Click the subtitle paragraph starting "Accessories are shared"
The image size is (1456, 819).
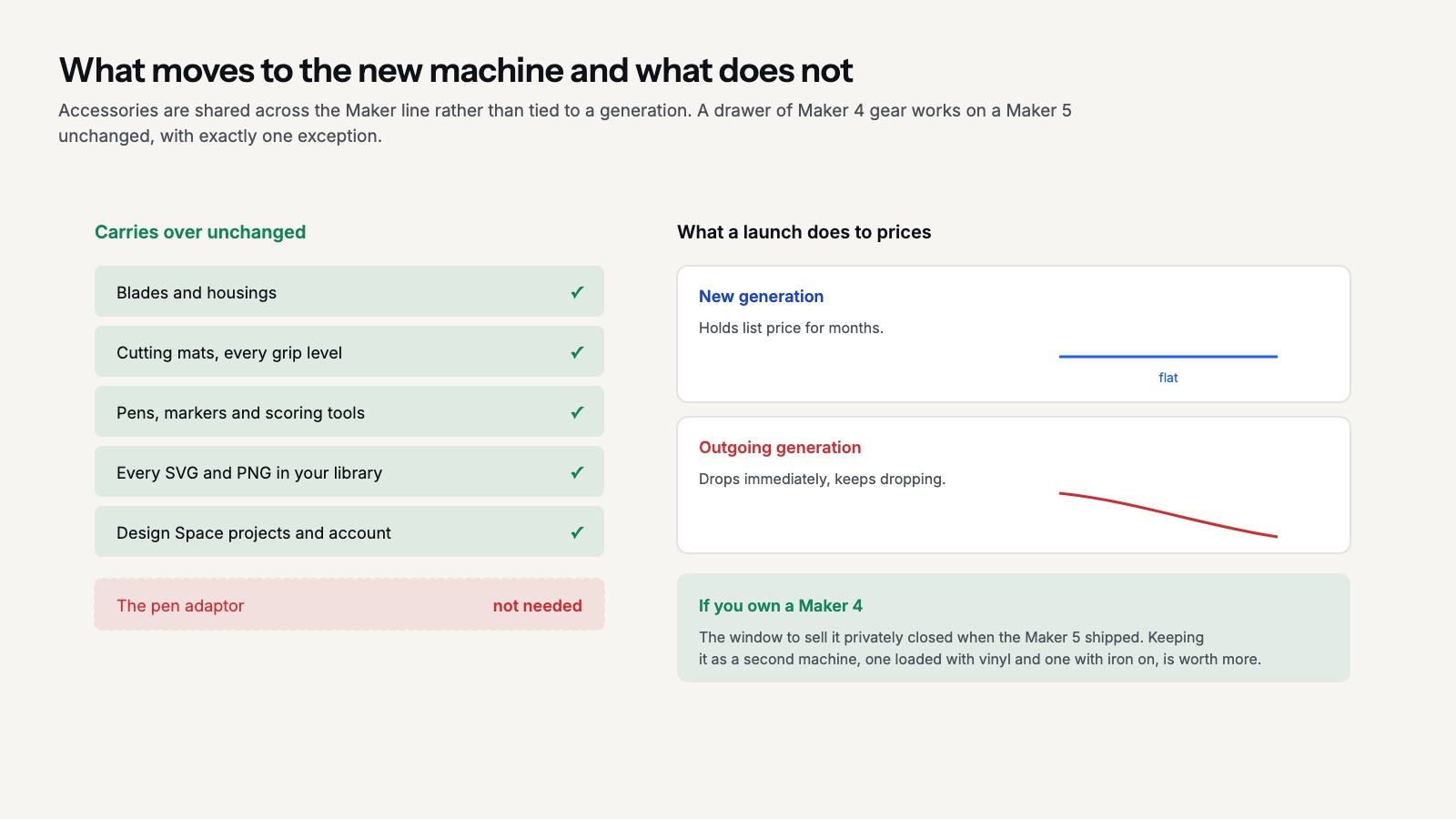click(x=565, y=123)
